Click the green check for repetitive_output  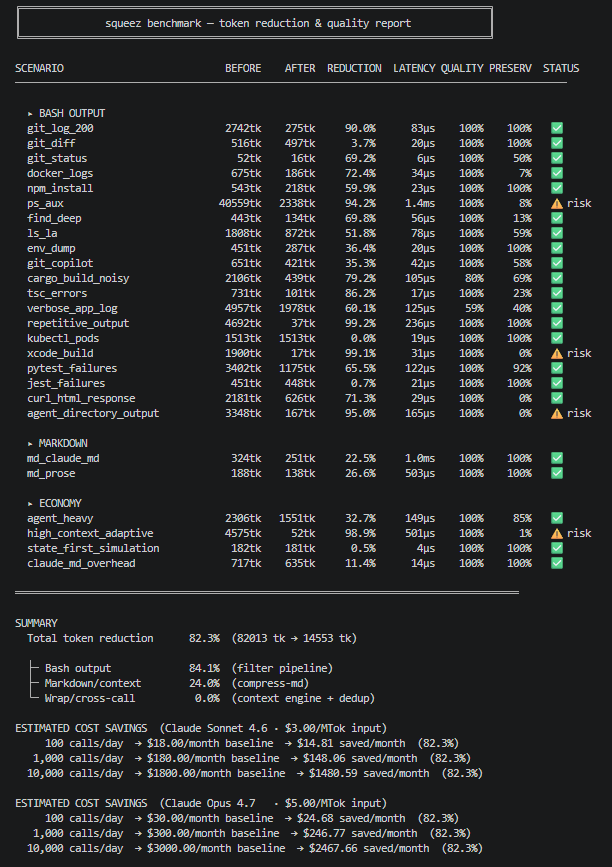557,323
